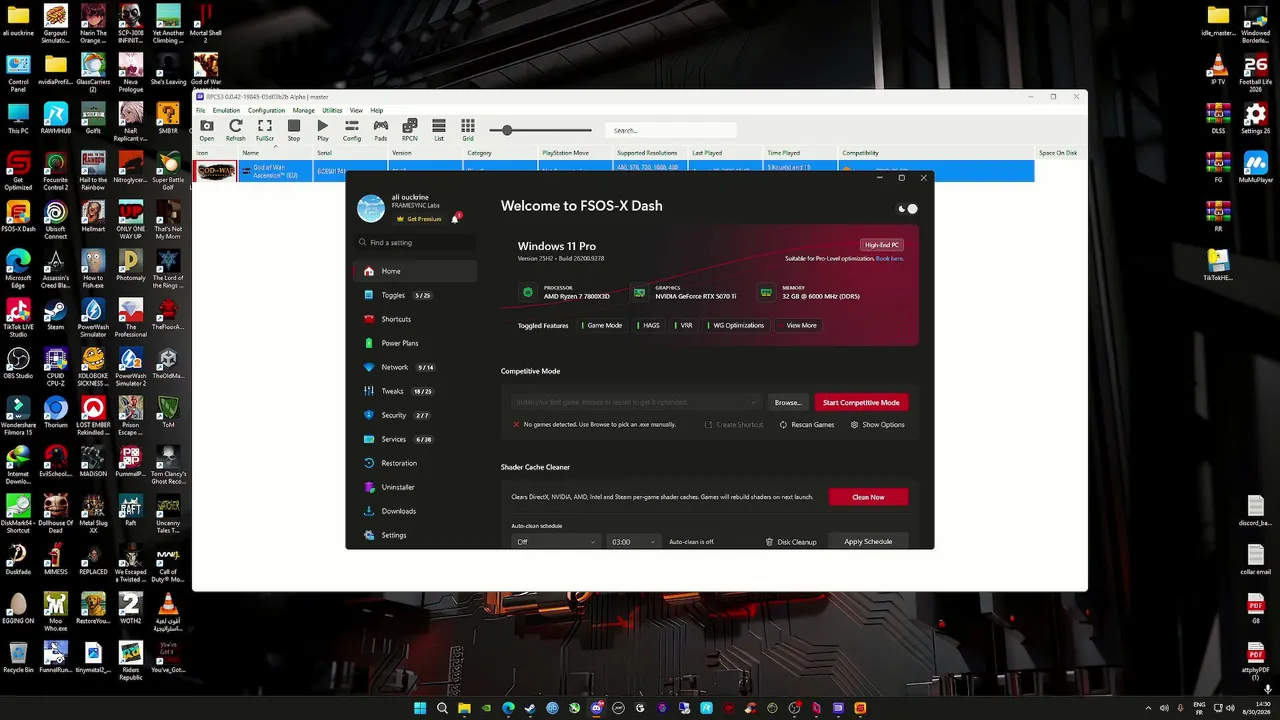Open the Restoration section
The image size is (1280, 720).
click(415, 463)
